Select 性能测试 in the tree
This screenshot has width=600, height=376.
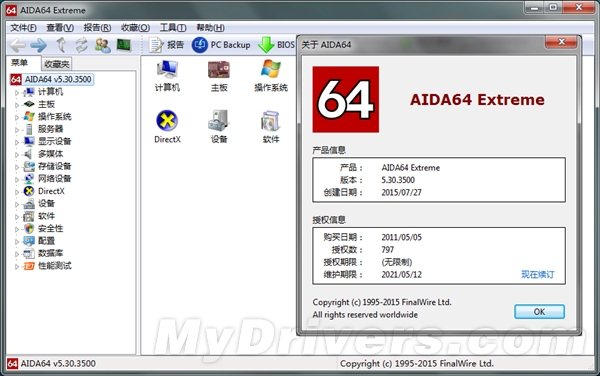click(55, 265)
